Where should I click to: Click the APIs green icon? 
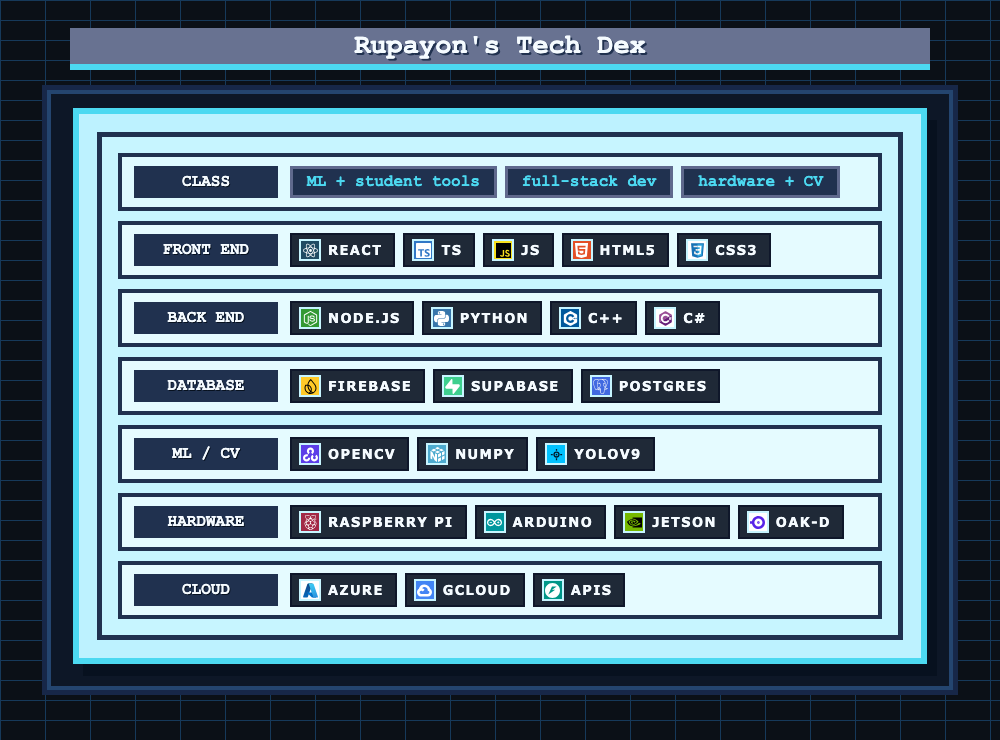coord(553,590)
